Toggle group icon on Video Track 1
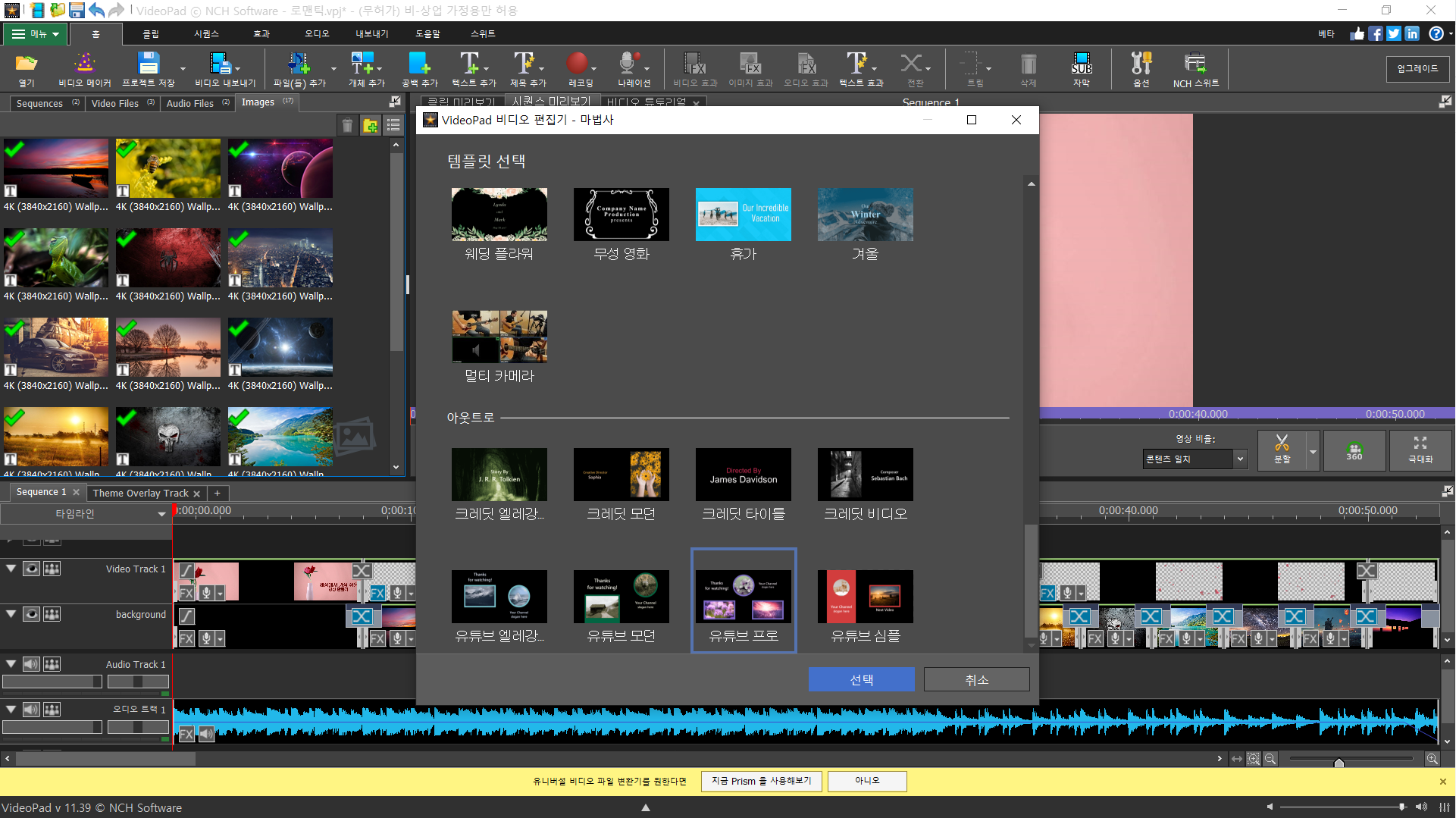 coord(52,569)
